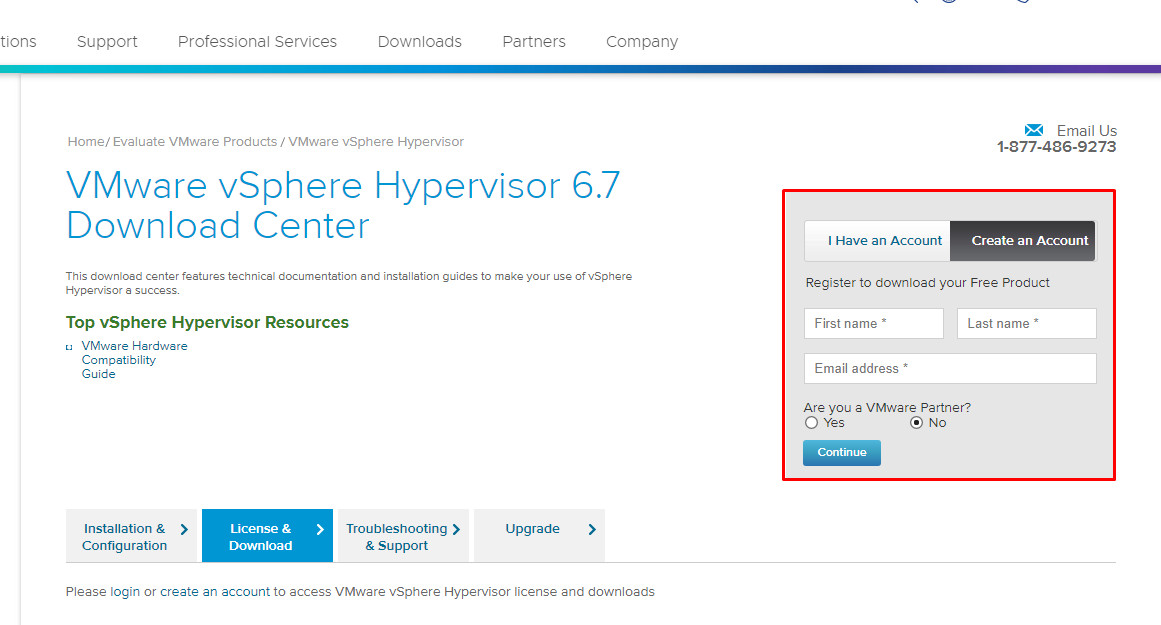Viewport: 1161px width, 625px height.
Task: Click the create an account link
Action: coord(215,592)
